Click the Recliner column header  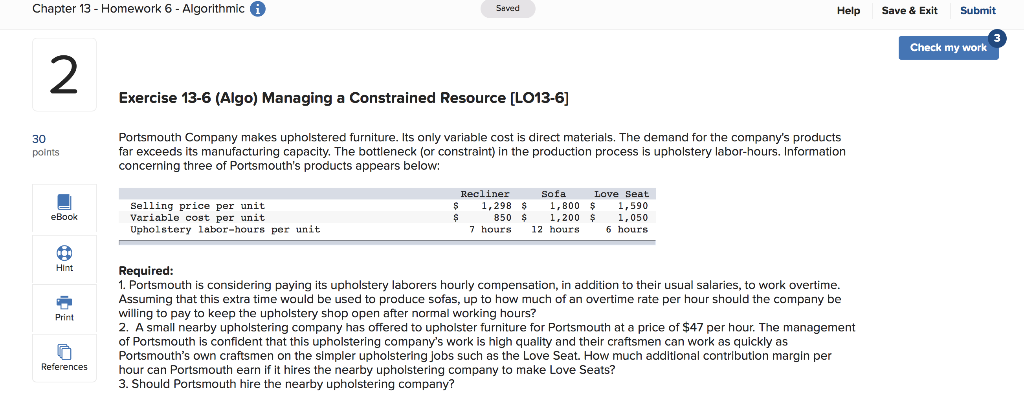485,194
